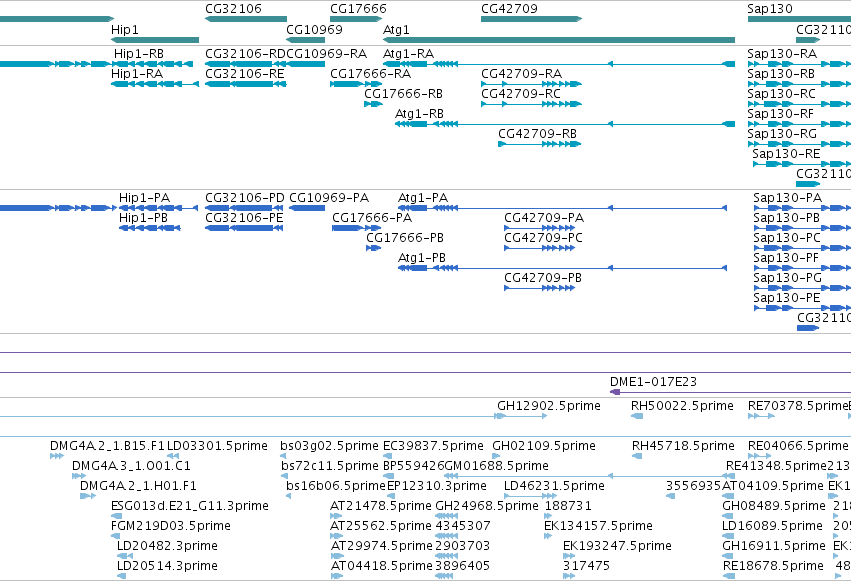Click EST label GH12902.5prime
851x581 pixels.
(549, 406)
